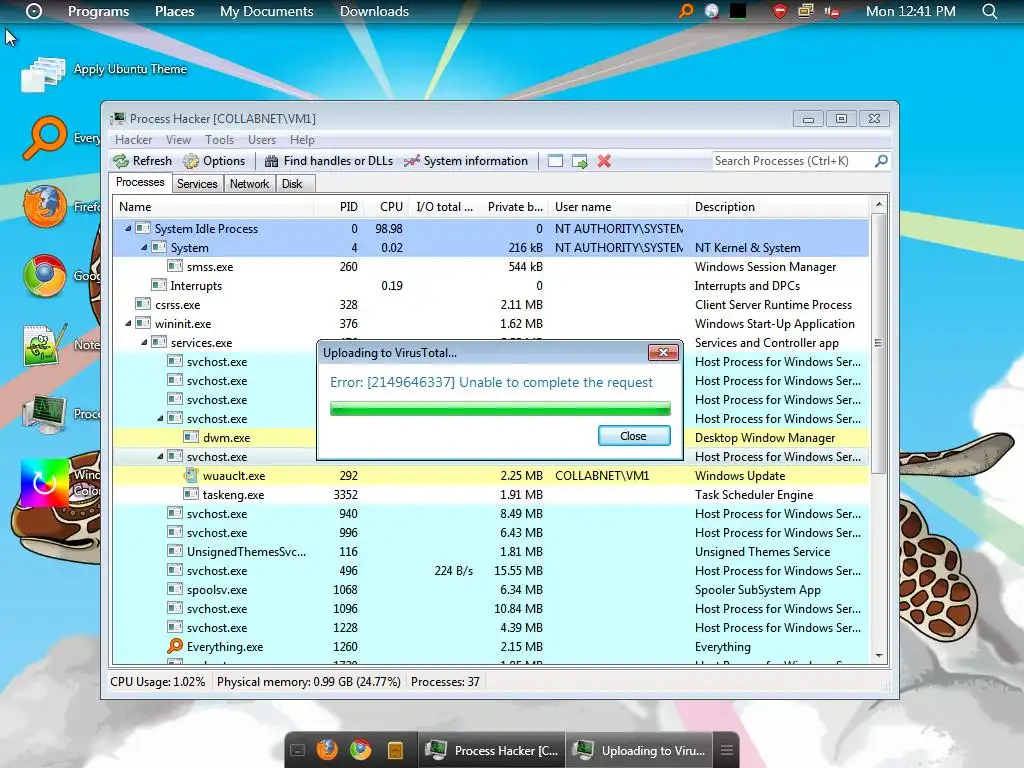
Task: Click orange magnifier tray icon
Action: click(685, 11)
